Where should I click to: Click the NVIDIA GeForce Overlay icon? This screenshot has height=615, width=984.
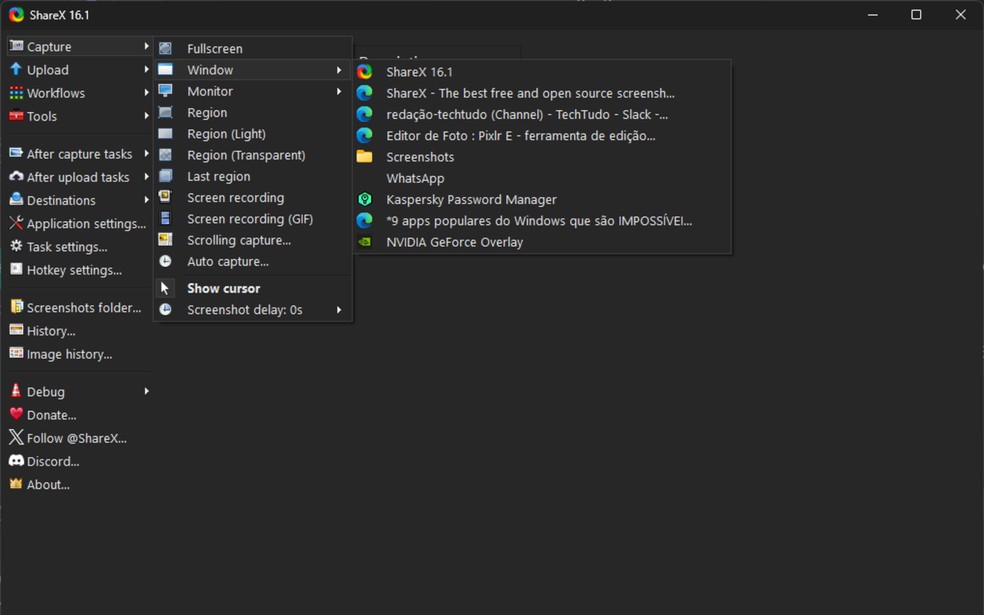tap(365, 242)
